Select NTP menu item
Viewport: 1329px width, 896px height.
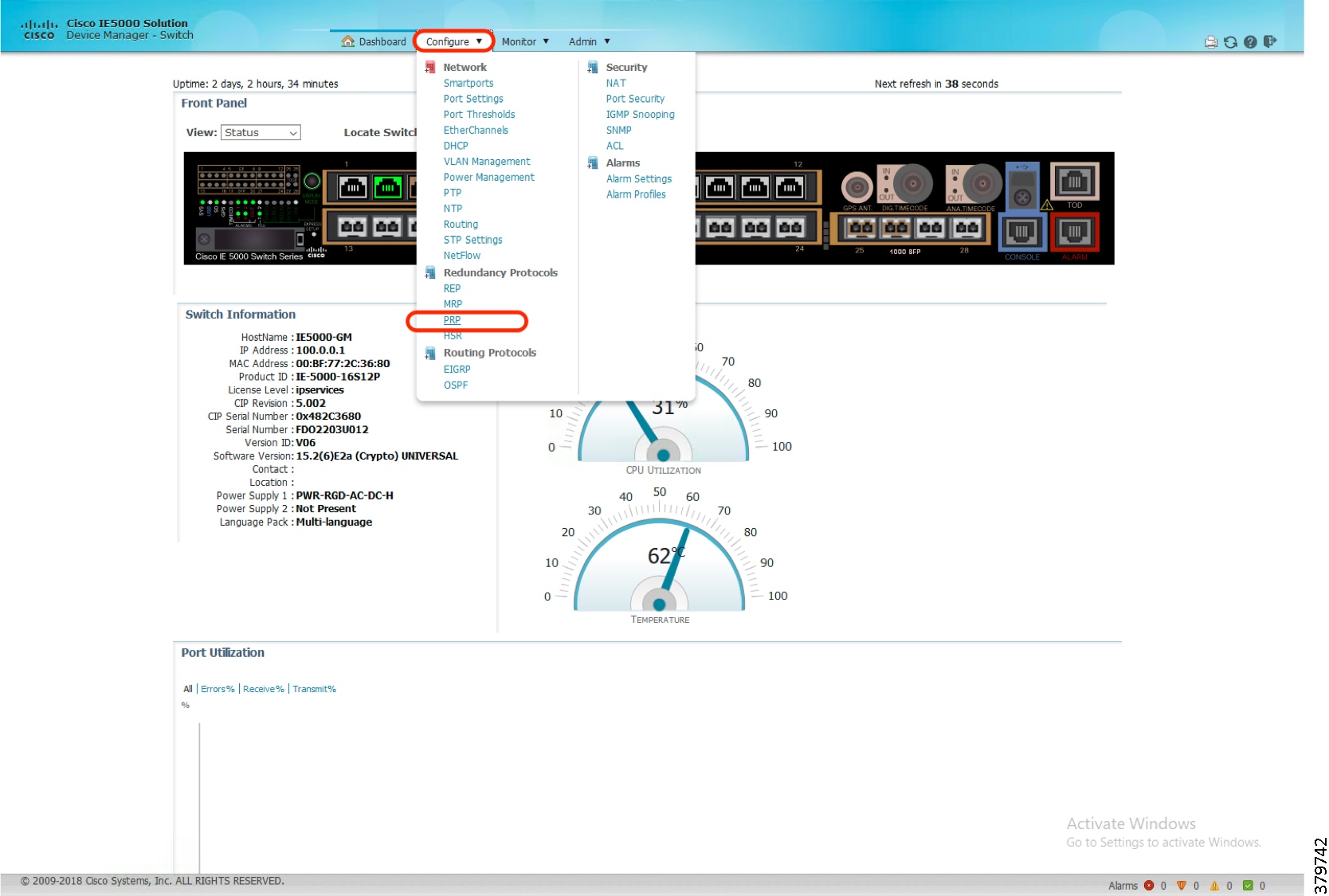tap(453, 209)
